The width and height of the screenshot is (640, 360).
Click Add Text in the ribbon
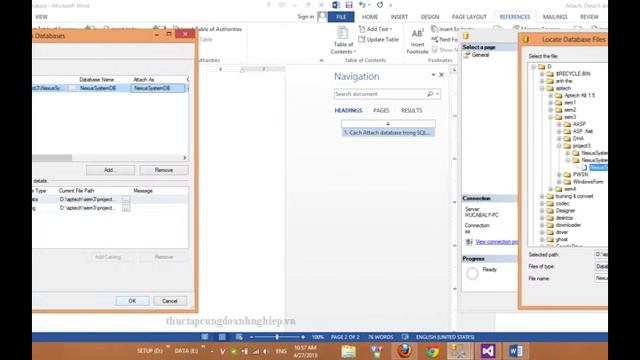pyautogui.click(x=376, y=29)
